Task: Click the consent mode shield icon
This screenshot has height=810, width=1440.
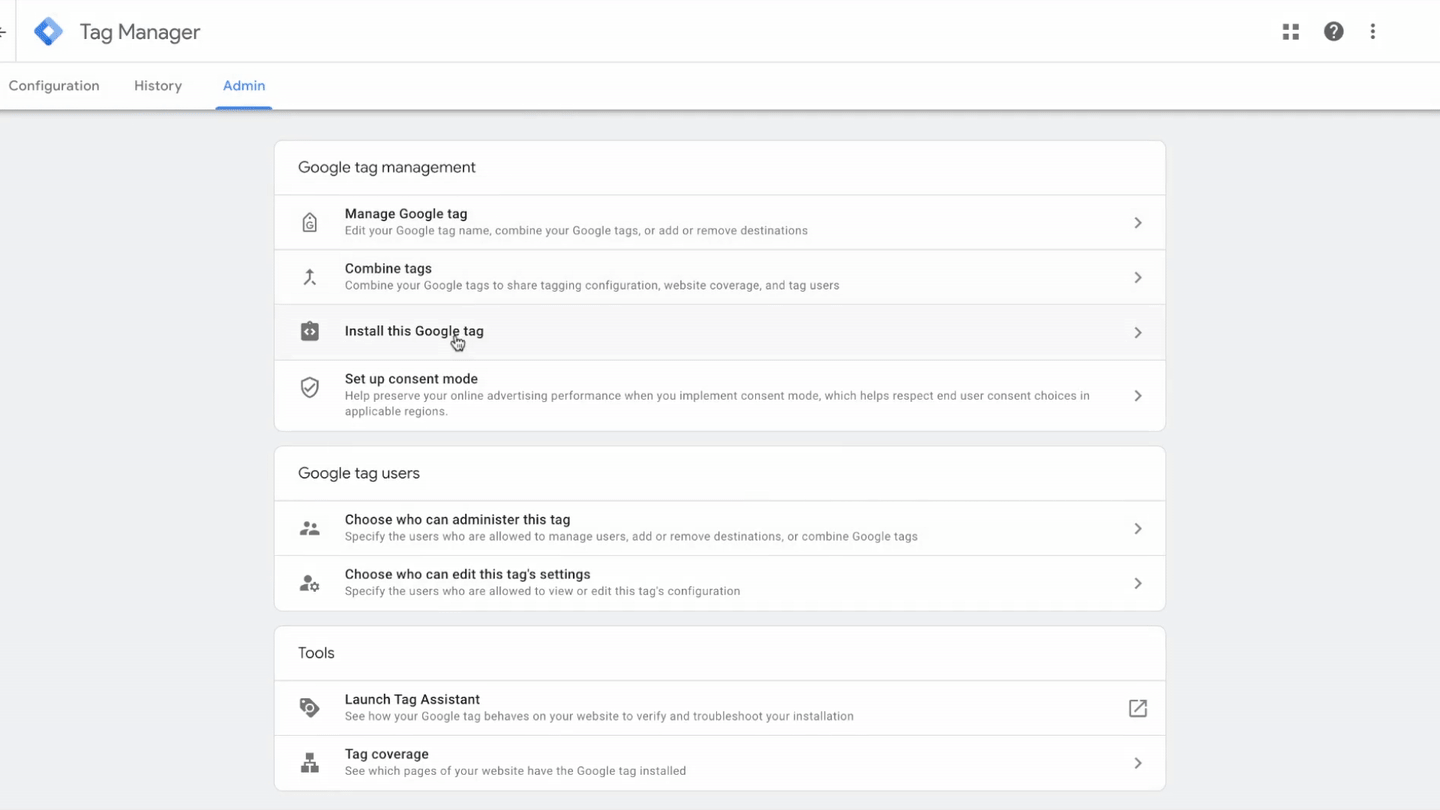Action: click(310, 387)
